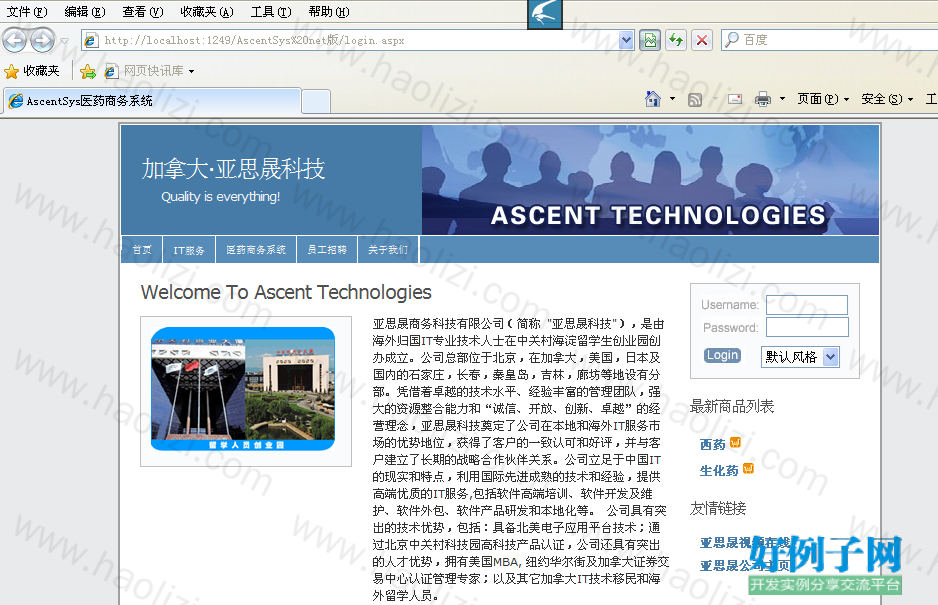Click the 西药 product link
The height and width of the screenshot is (605, 938).
coord(712,444)
